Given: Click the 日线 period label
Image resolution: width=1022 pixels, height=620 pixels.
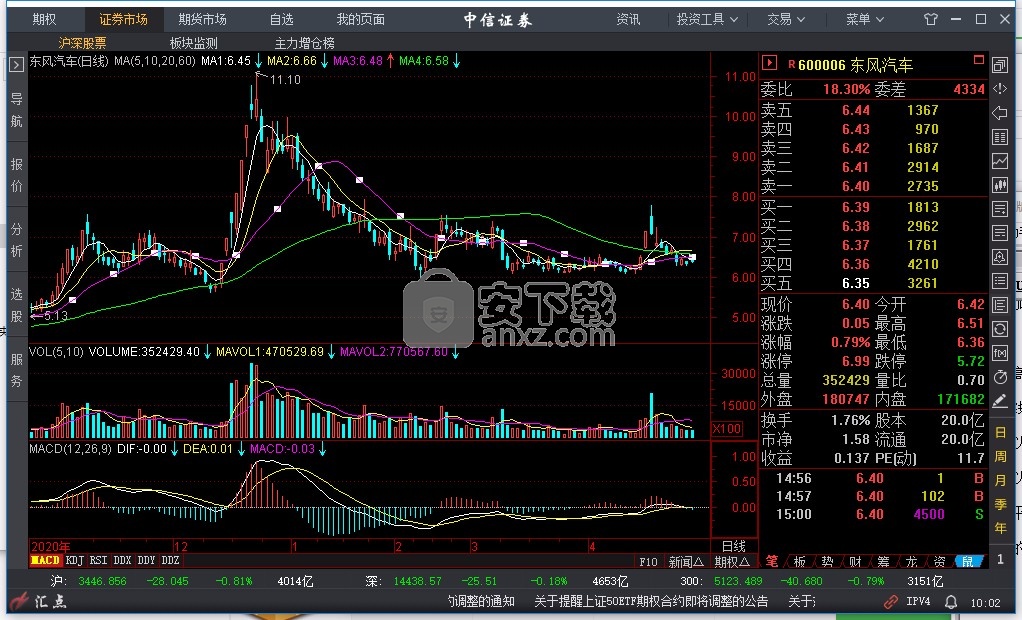Looking at the screenshot, I should click(733, 546).
